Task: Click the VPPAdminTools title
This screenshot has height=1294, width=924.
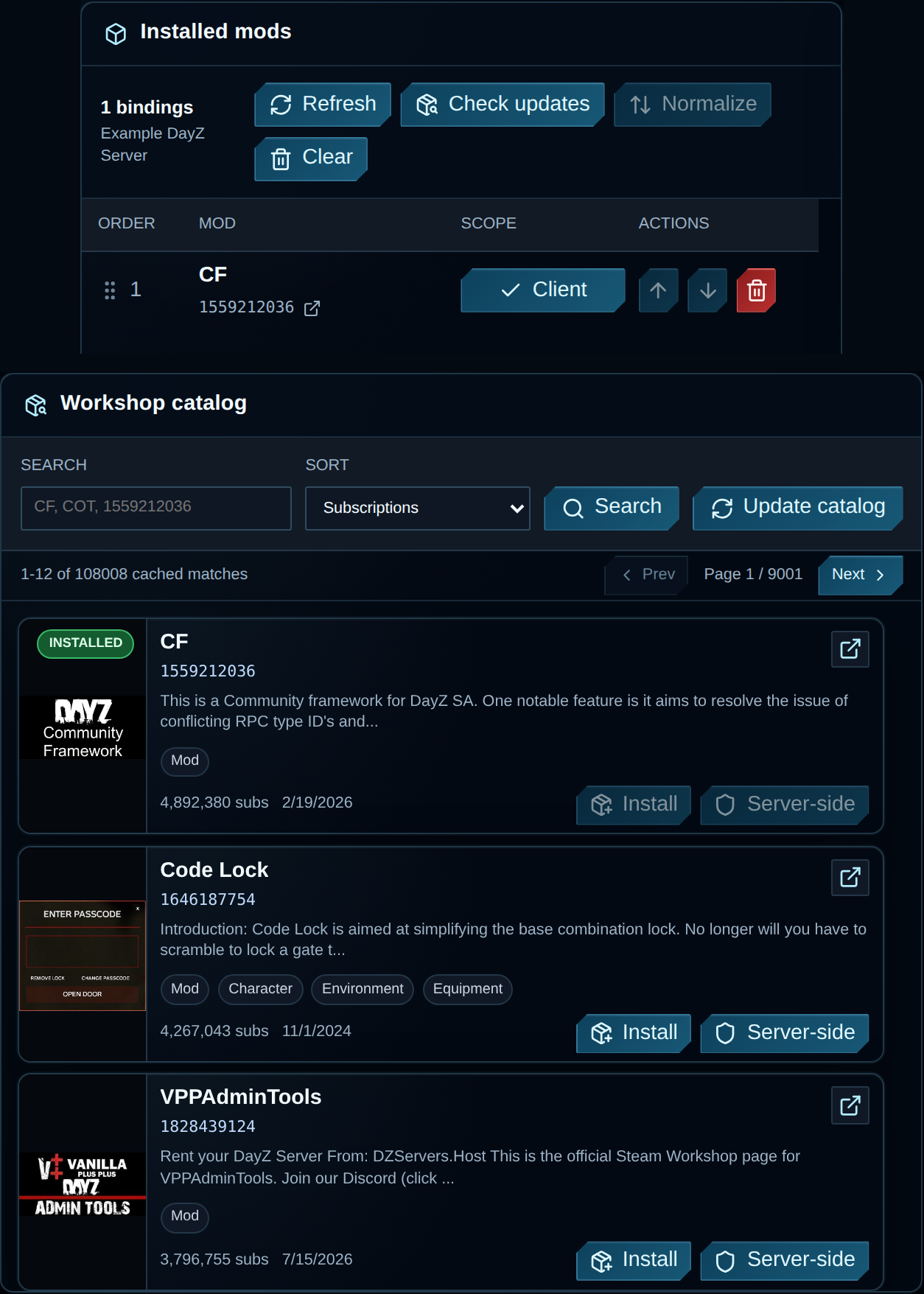Action: click(x=241, y=1097)
